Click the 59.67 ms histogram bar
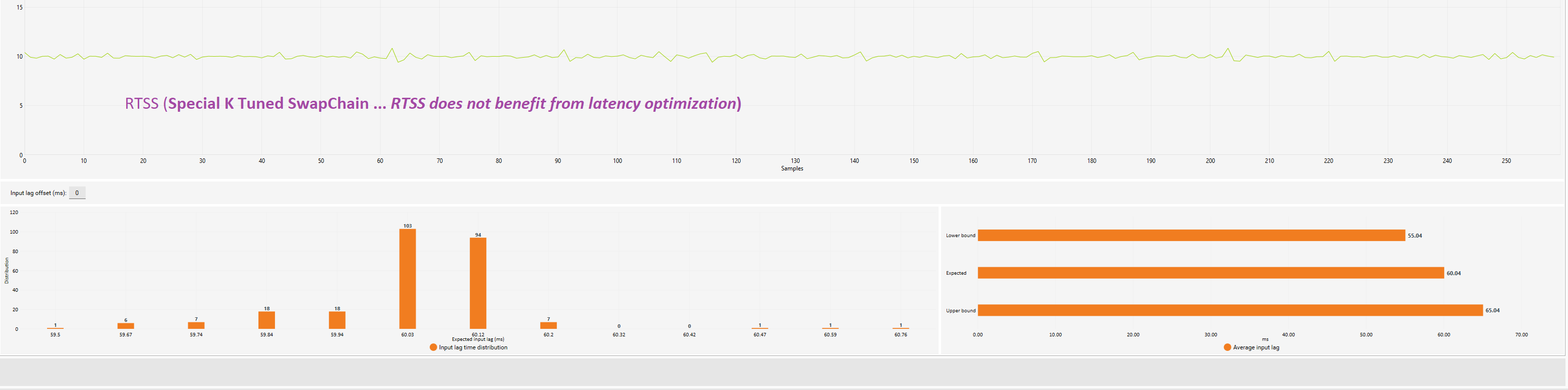This screenshot has width=1568, height=390. click(x=125, y=326)
